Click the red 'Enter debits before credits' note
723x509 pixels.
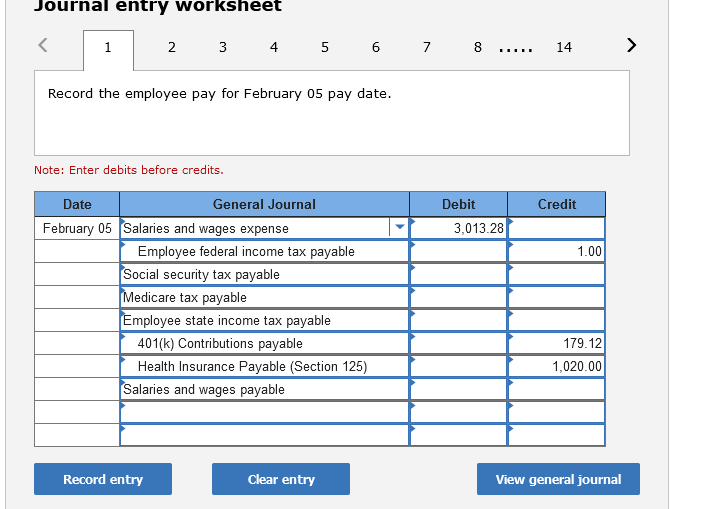[129, 170]
